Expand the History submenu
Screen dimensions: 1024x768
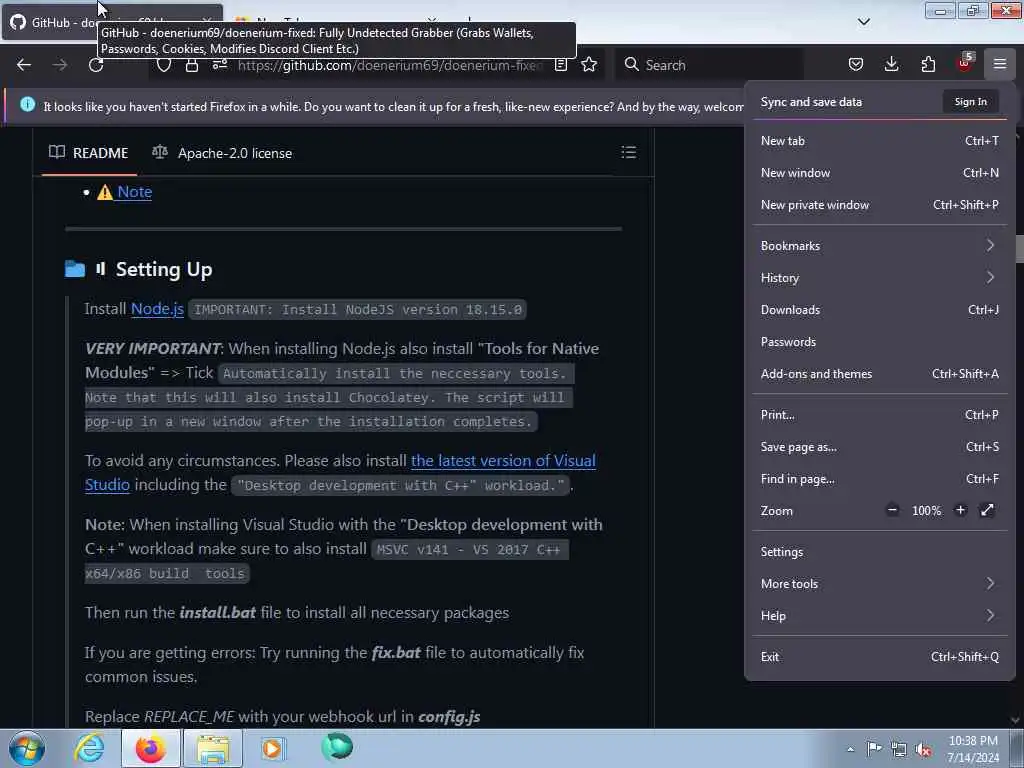tap(879, 278)
